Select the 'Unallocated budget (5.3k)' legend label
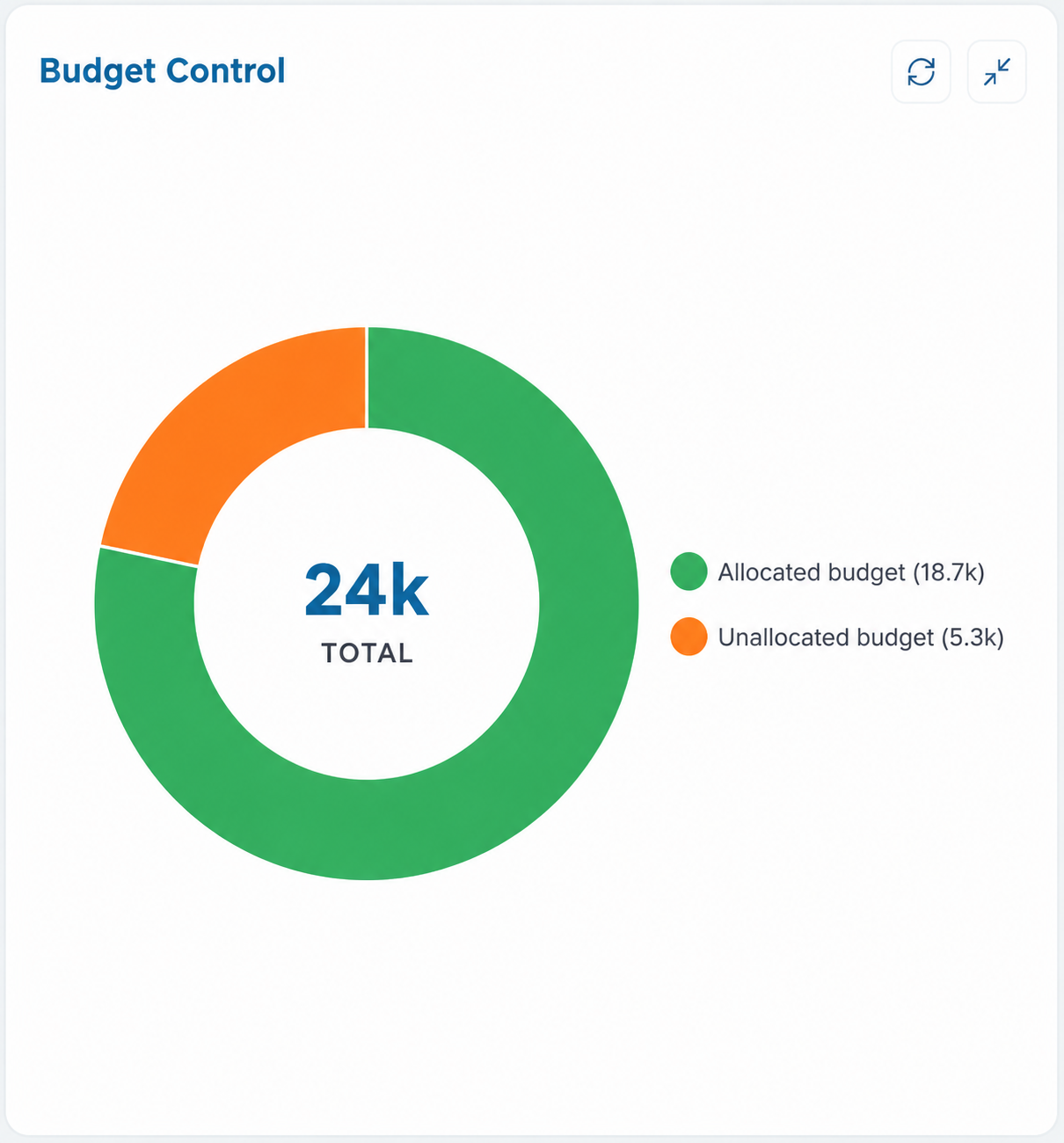1064x1143 pixels. tap(861, 637)
